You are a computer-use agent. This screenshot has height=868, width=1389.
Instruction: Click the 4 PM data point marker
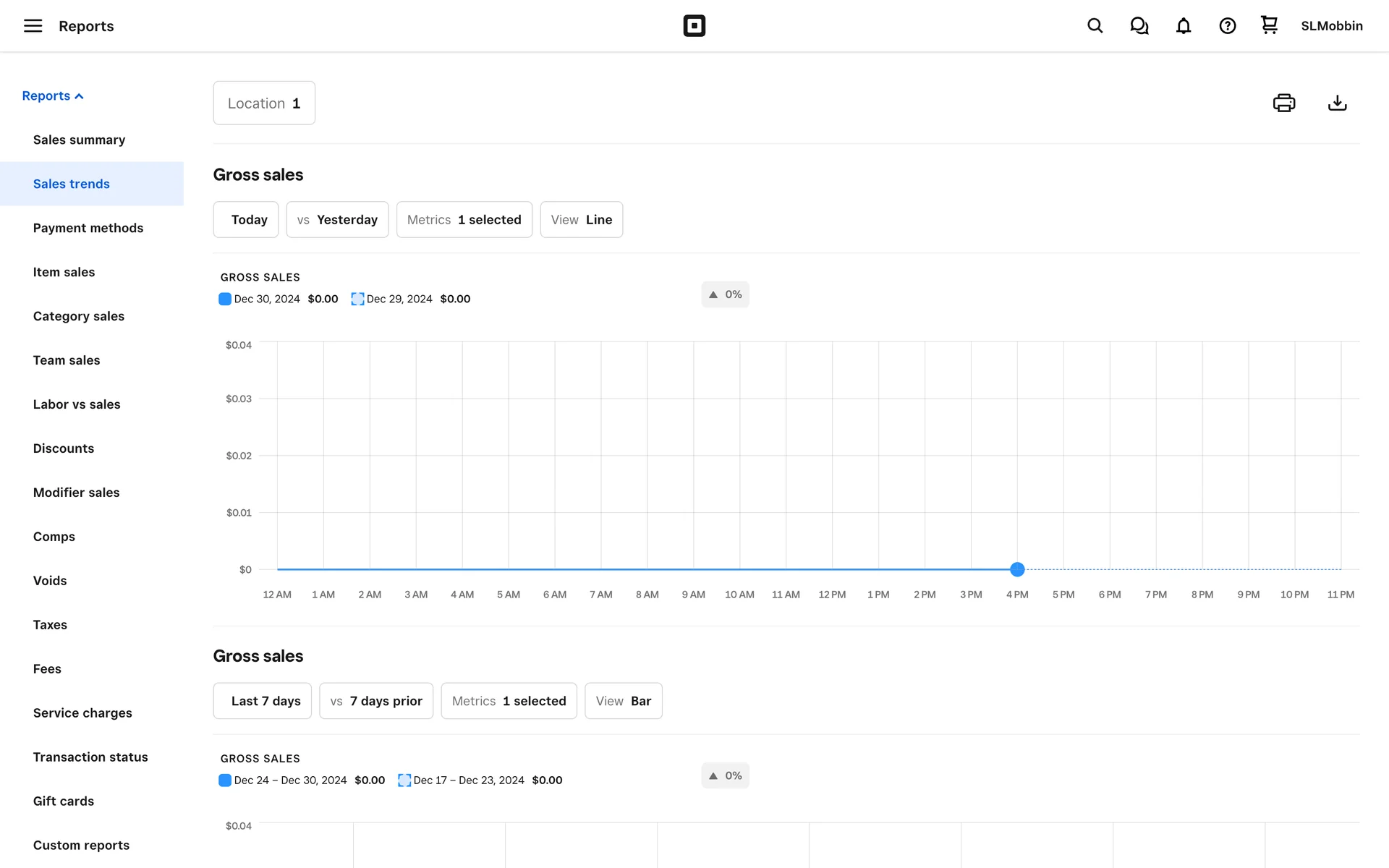click(x=1017, y=569)
